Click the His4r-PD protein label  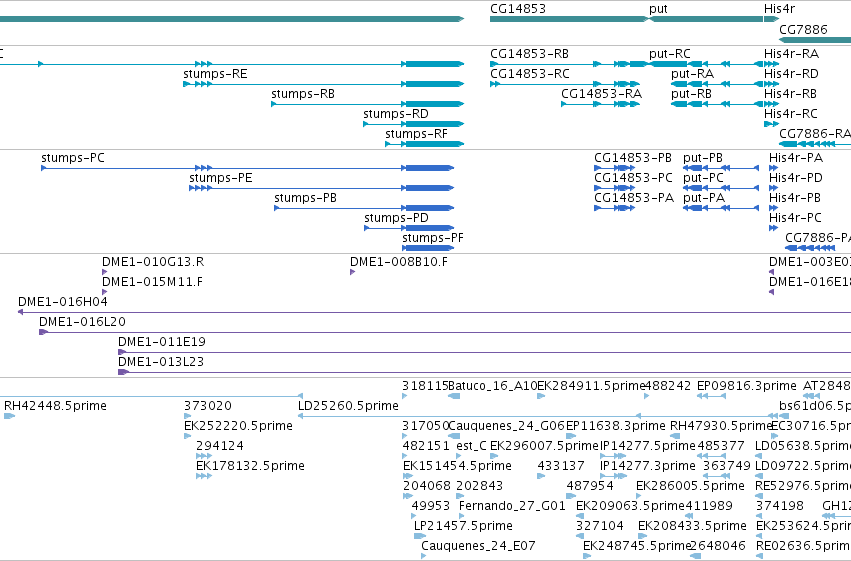tap(796, 178)
